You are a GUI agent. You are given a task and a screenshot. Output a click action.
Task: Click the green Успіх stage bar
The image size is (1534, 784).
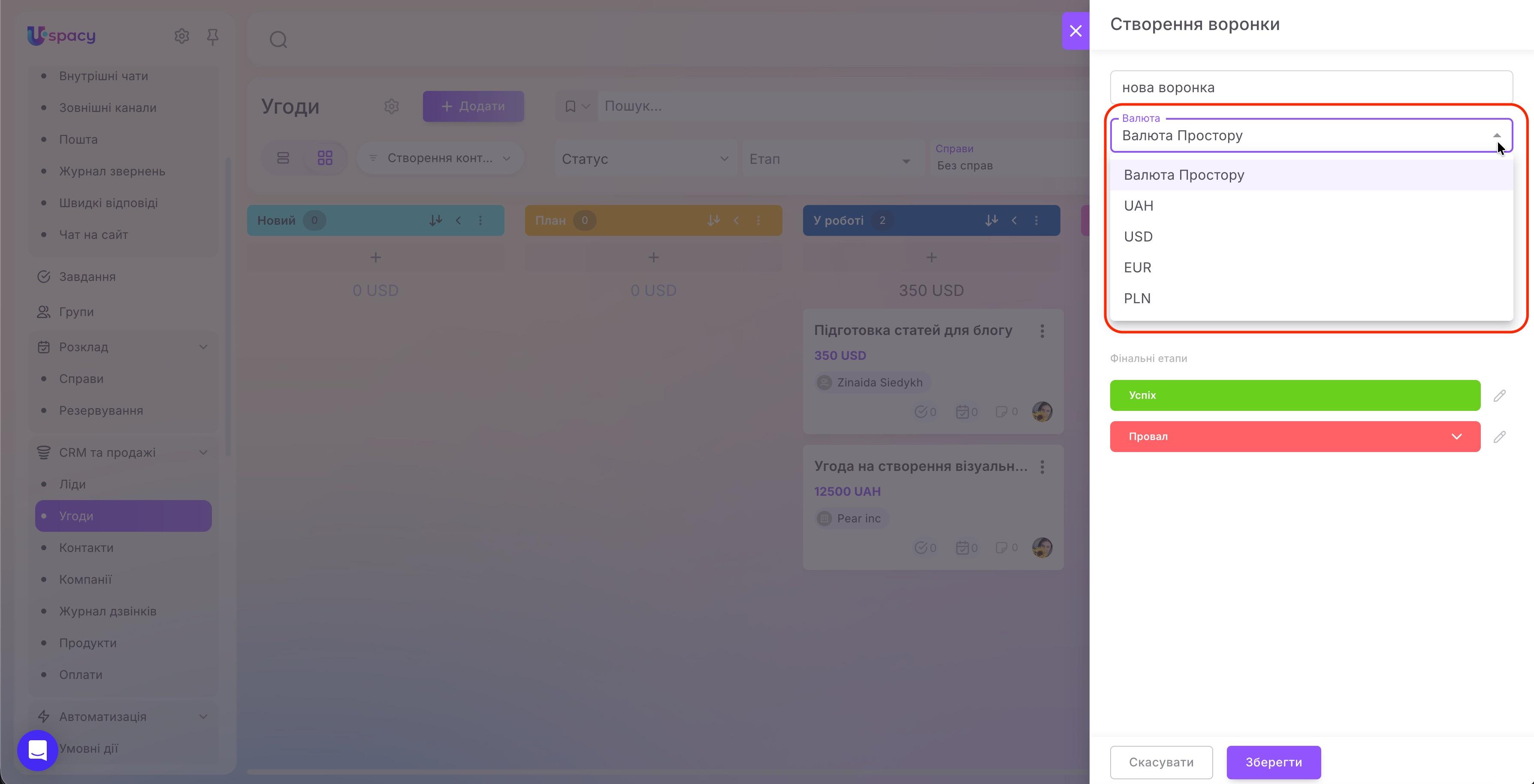[x=1295, y=395]
